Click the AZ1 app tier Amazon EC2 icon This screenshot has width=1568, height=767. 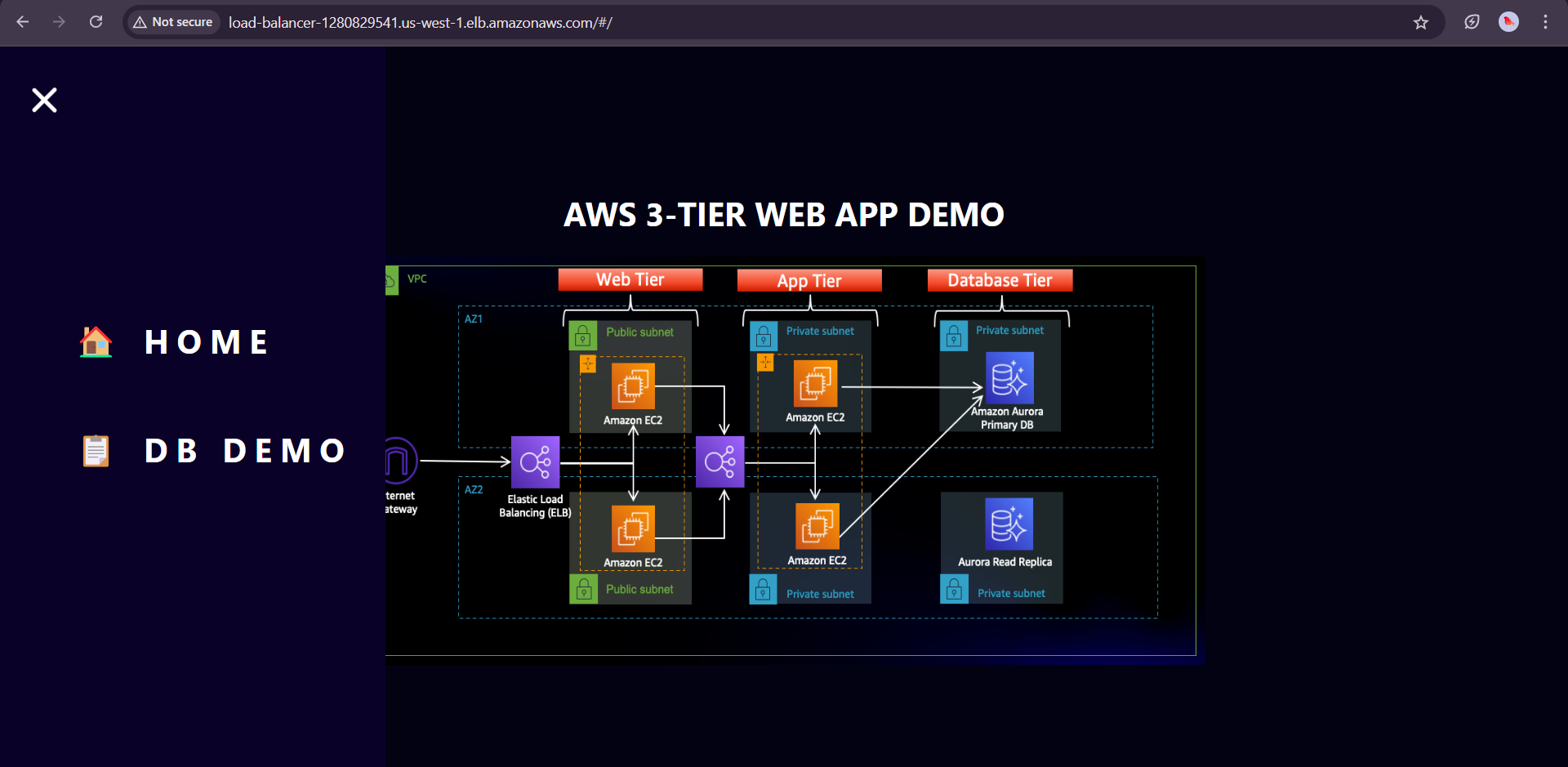click(816, 383)
